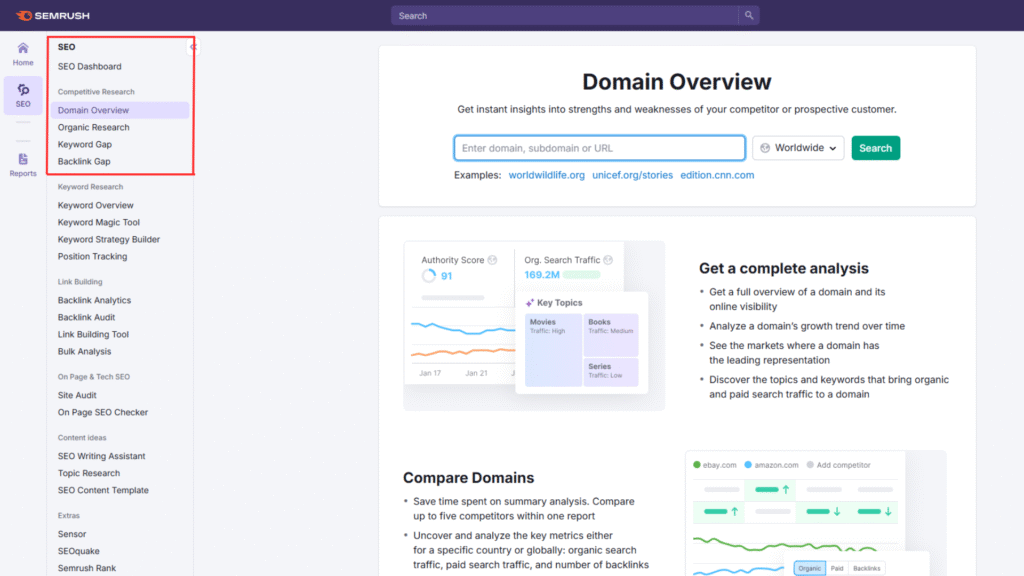Screen dimensions: 1024x576
Task: Open the worldwildlife.org example link
Action: (x=547, y=175)
